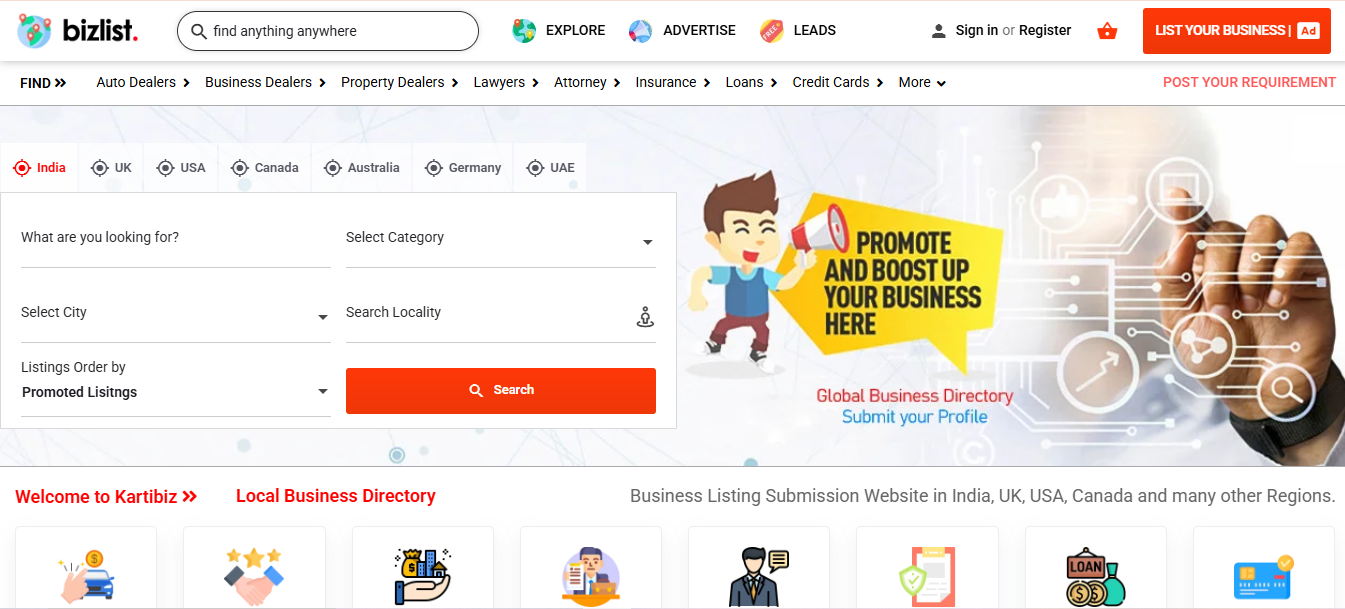This screenshot has width=1345, height=609.
Task: Open the Select City dropdown
Action: pyautogui.click(x=176, y=315)
